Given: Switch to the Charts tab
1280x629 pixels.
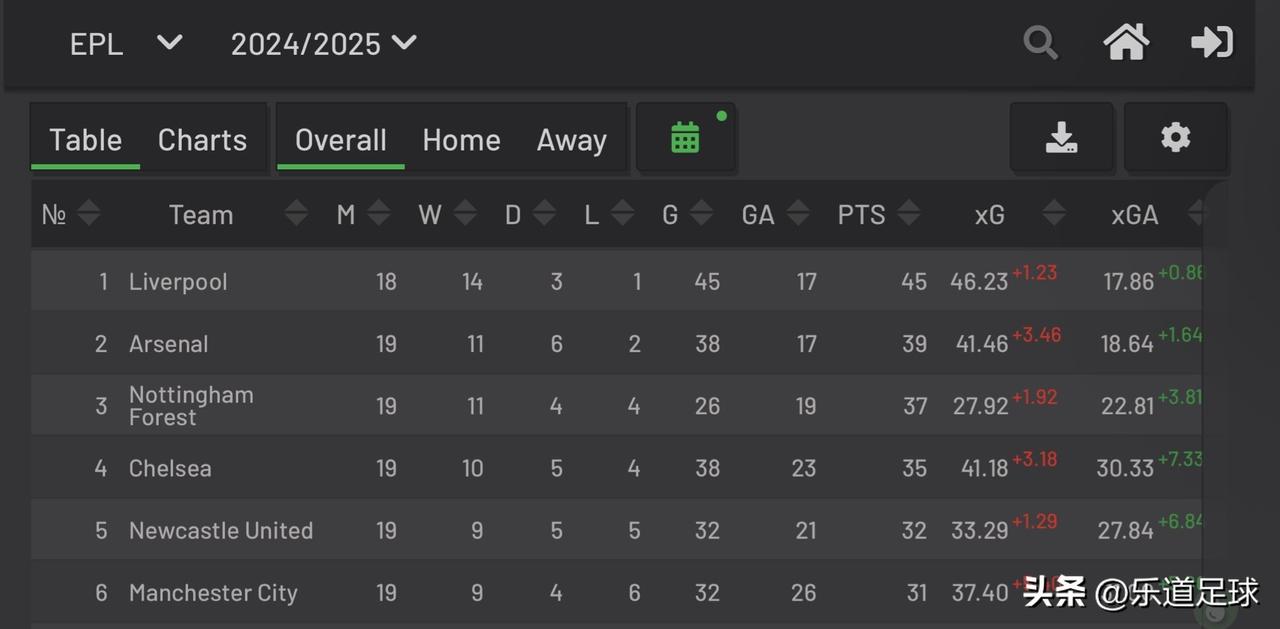Looking at the screenshot, I should [202, 140].
